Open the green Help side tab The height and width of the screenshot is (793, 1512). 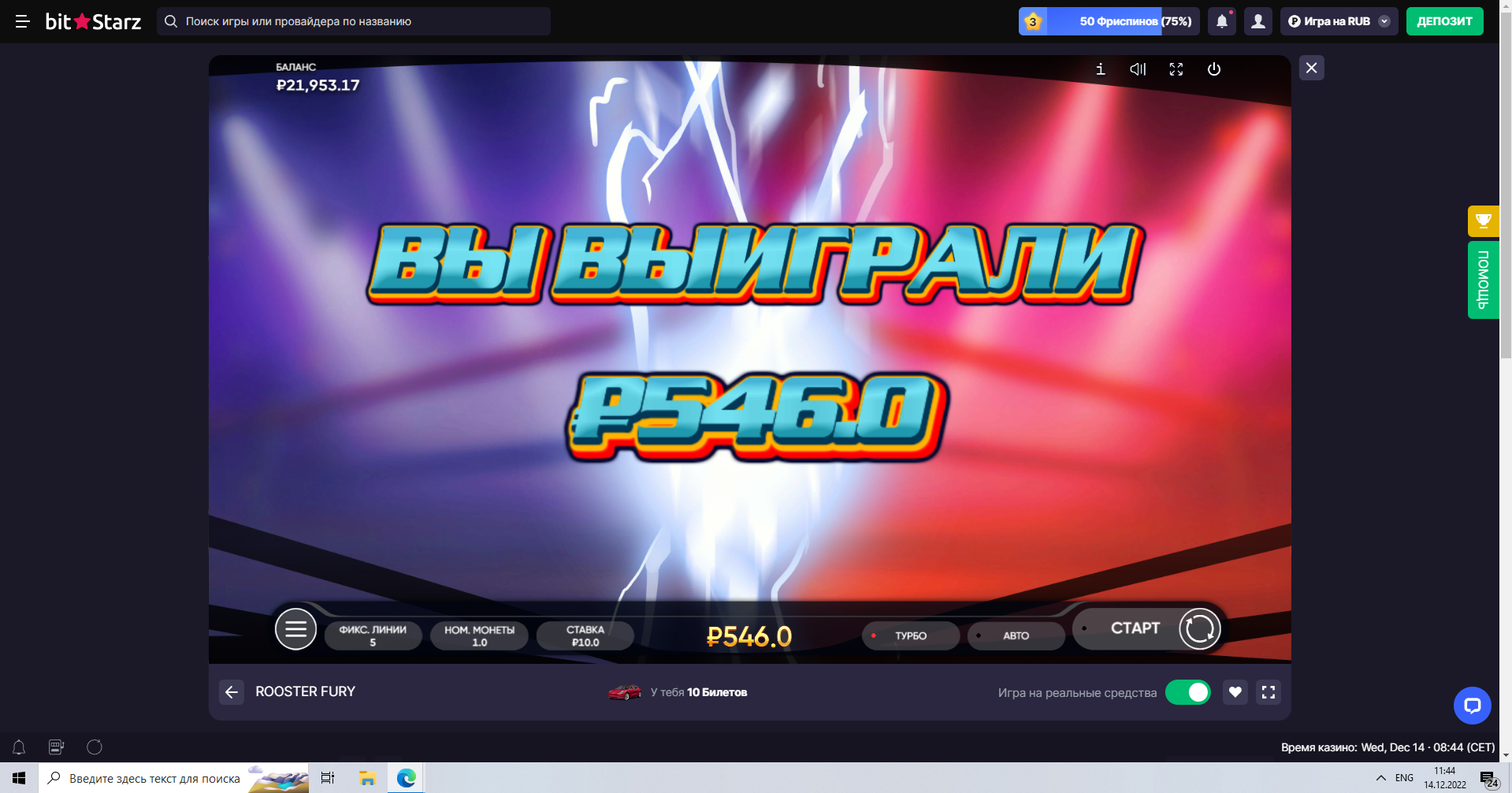(x=1484, y=280)
